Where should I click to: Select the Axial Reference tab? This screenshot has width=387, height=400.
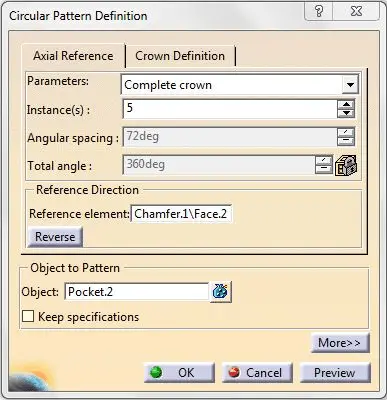click(73, 56)
